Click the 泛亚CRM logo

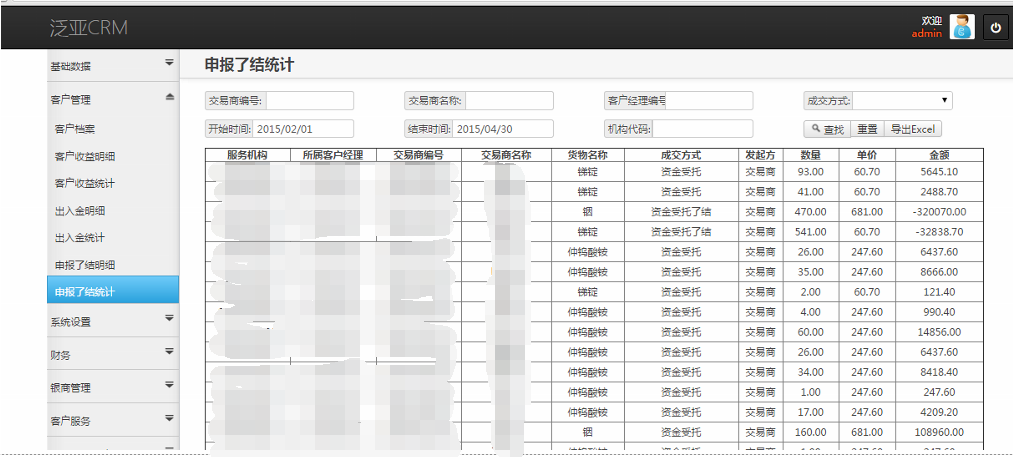(89, 28)
